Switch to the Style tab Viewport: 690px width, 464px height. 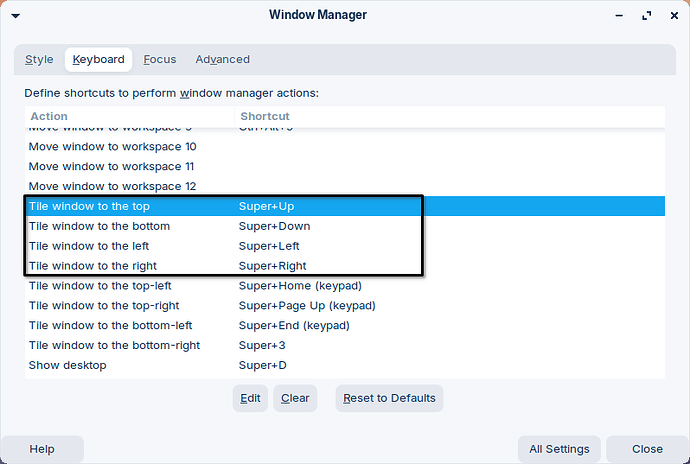[x=40, y=60]
